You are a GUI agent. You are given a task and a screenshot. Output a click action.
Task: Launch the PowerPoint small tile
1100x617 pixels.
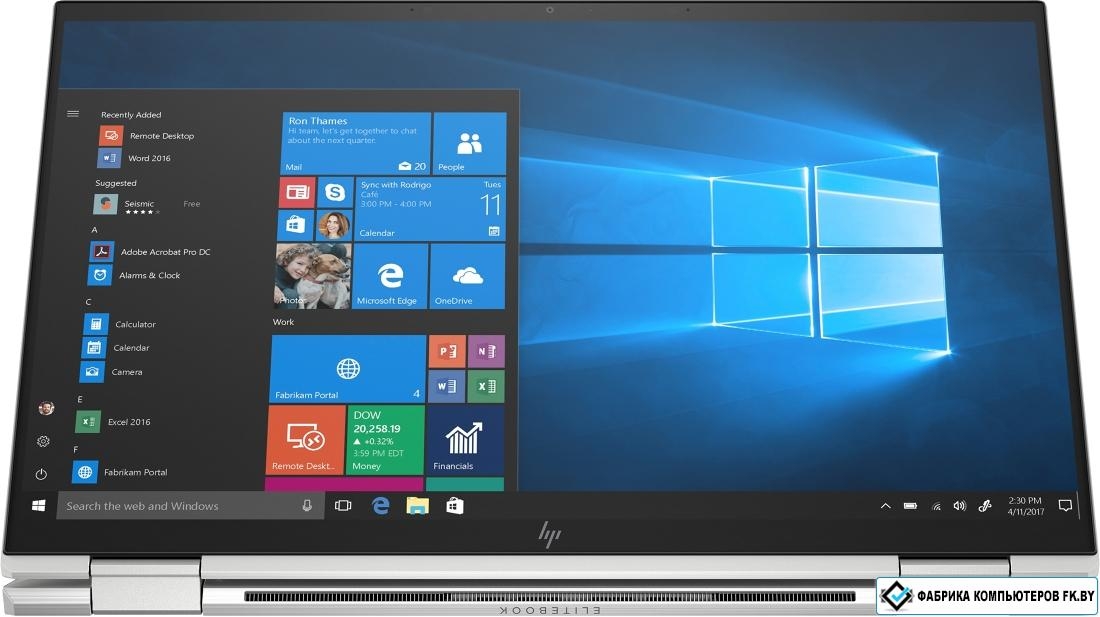tap(448, 351)
